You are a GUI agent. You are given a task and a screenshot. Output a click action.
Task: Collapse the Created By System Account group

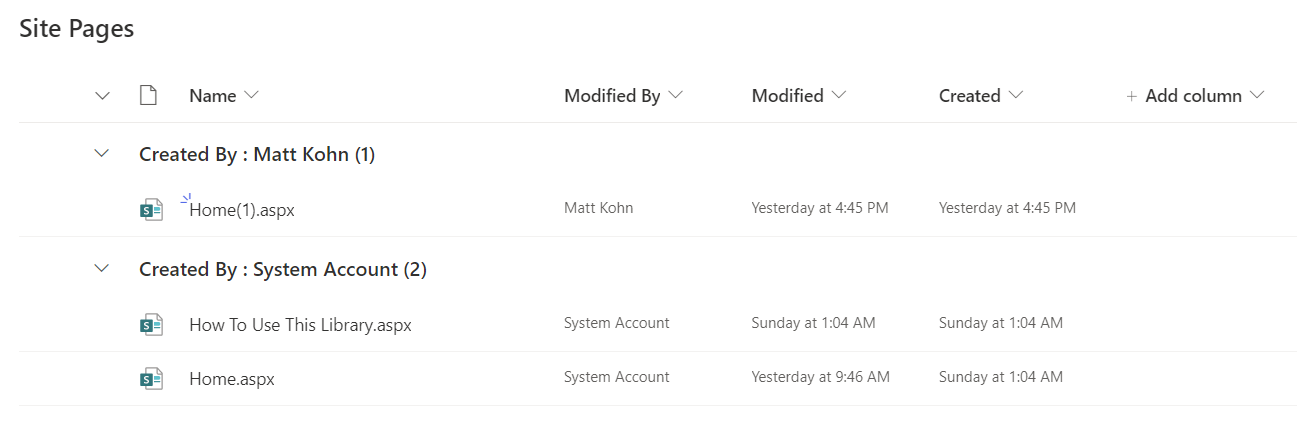[x=101, y=269]
